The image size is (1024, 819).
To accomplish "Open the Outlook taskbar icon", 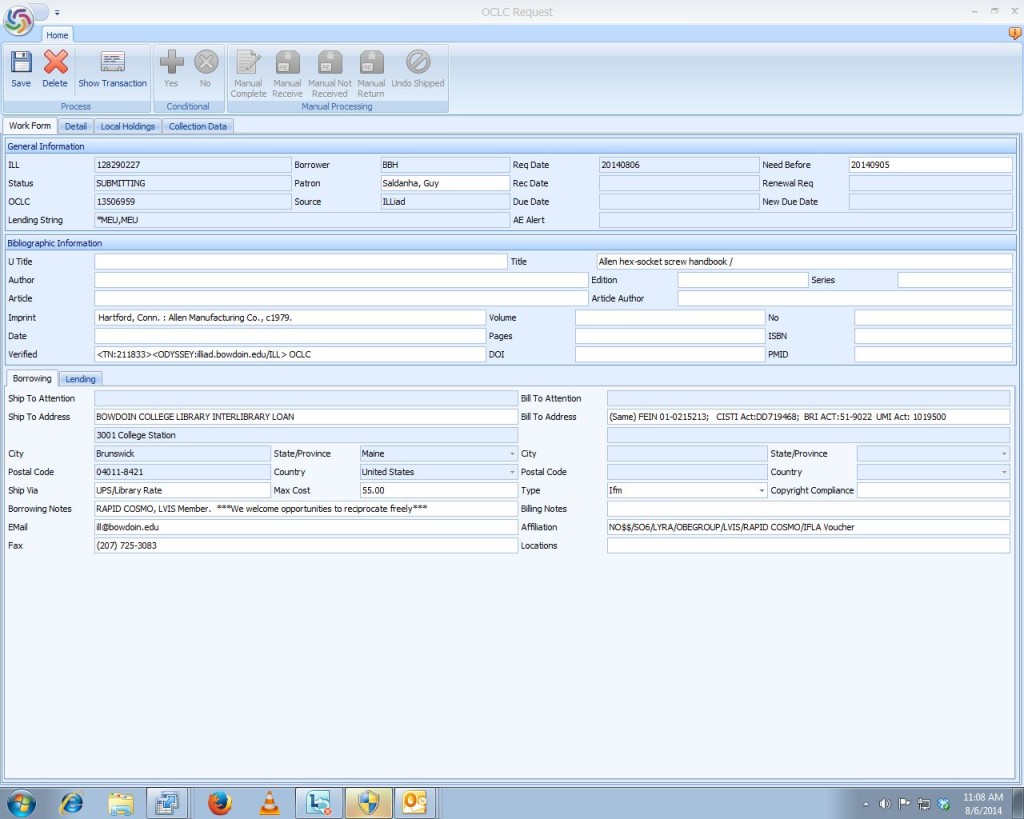I will tap(414, 803).
